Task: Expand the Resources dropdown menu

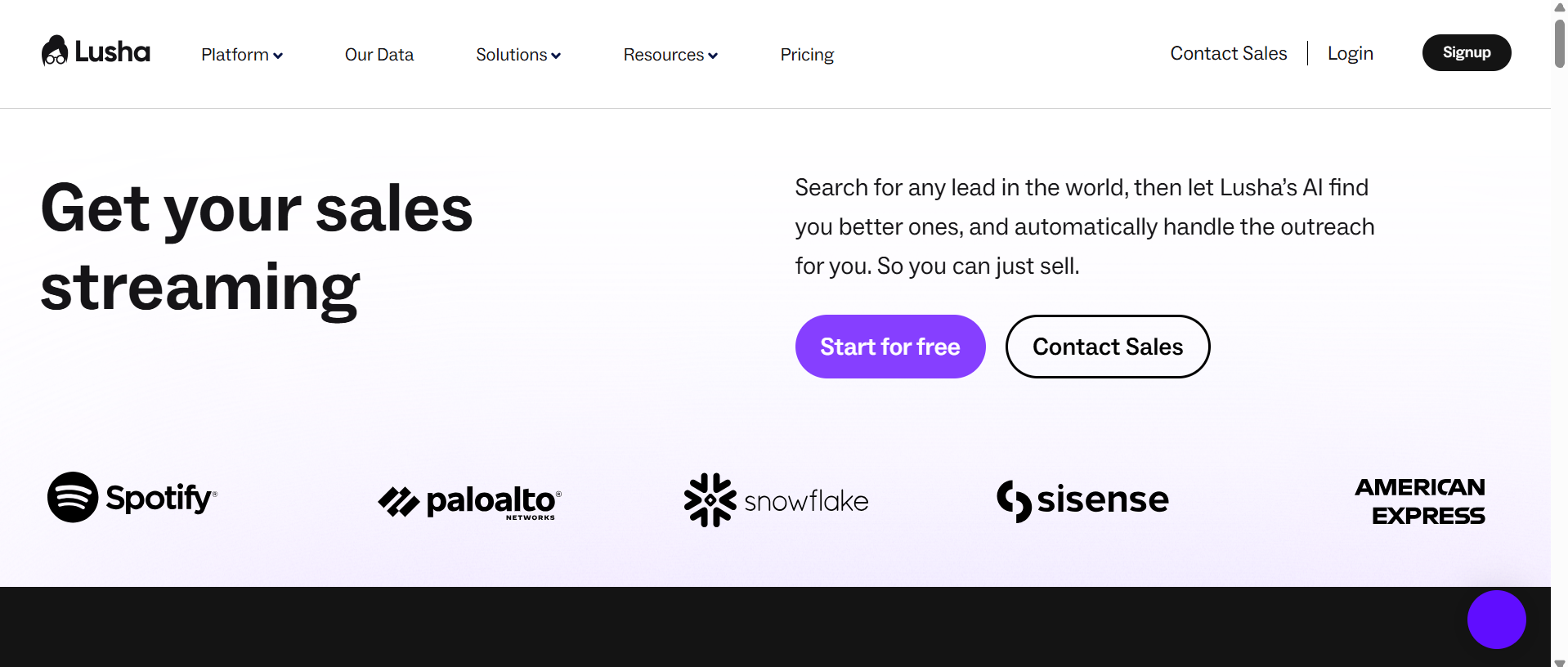Action: pos(670,55)
